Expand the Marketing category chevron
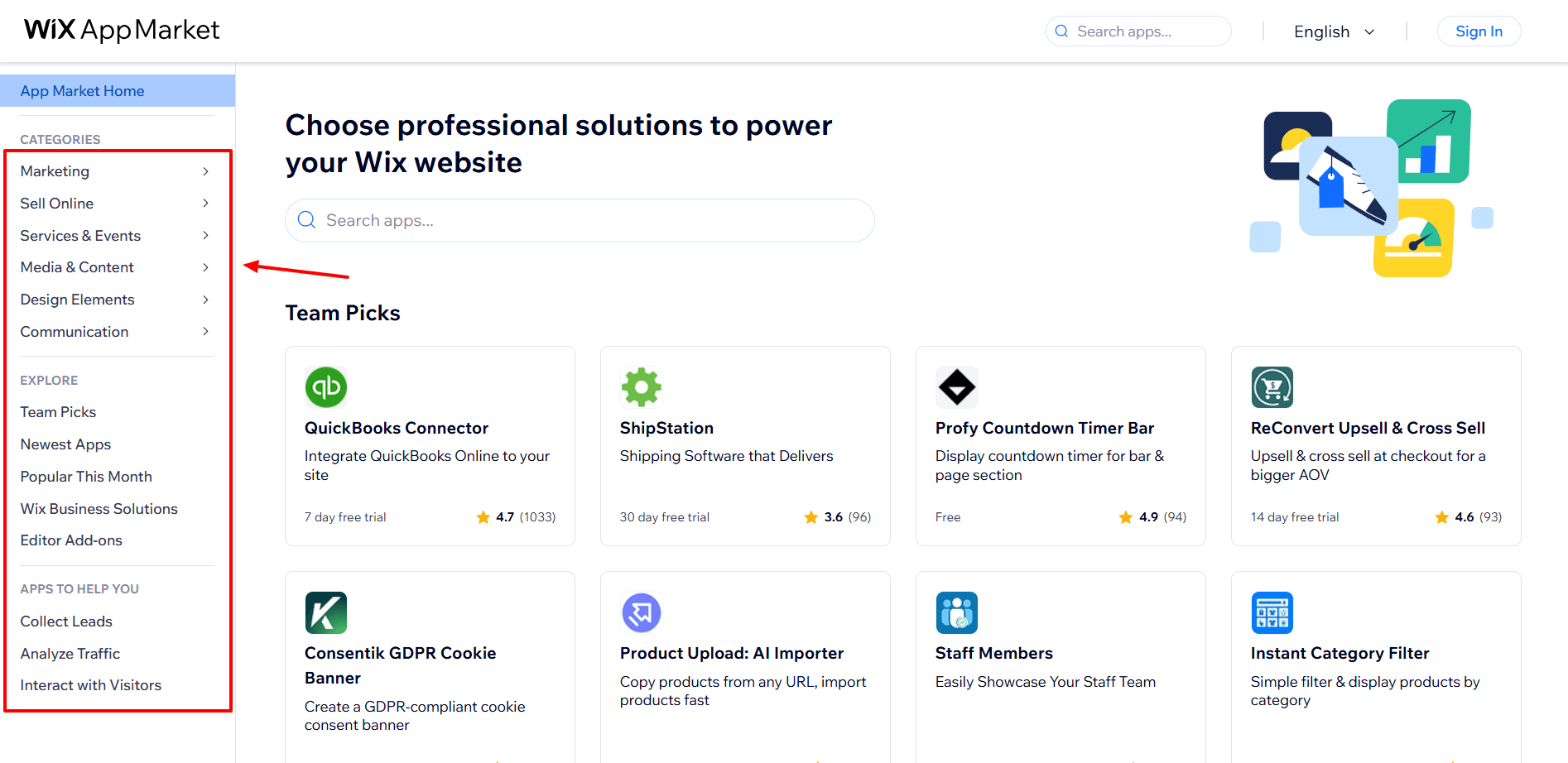 [x=205, y=171]
